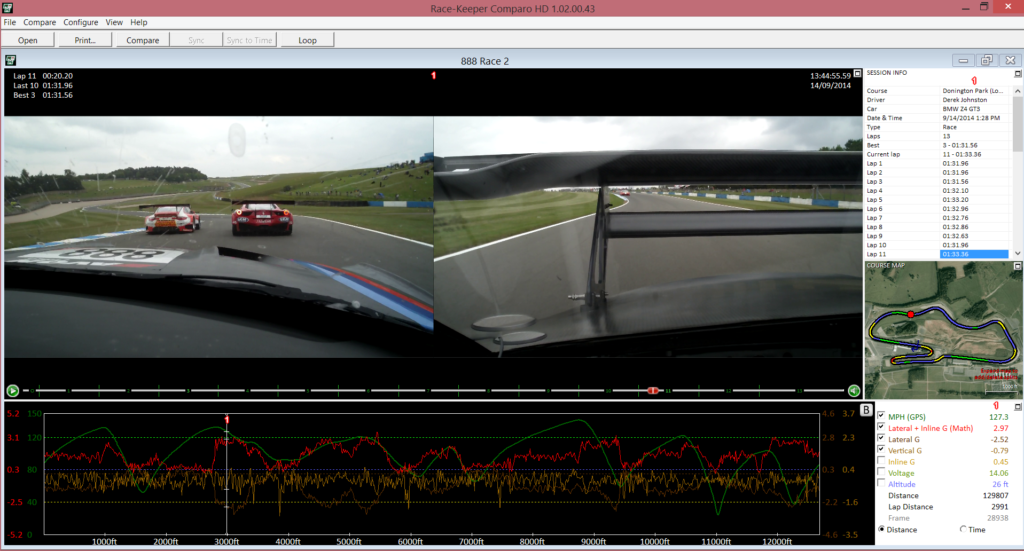The image size is (1024, 551).
Task: Open the Compare menu in menu bar
Action: point(39,22)
